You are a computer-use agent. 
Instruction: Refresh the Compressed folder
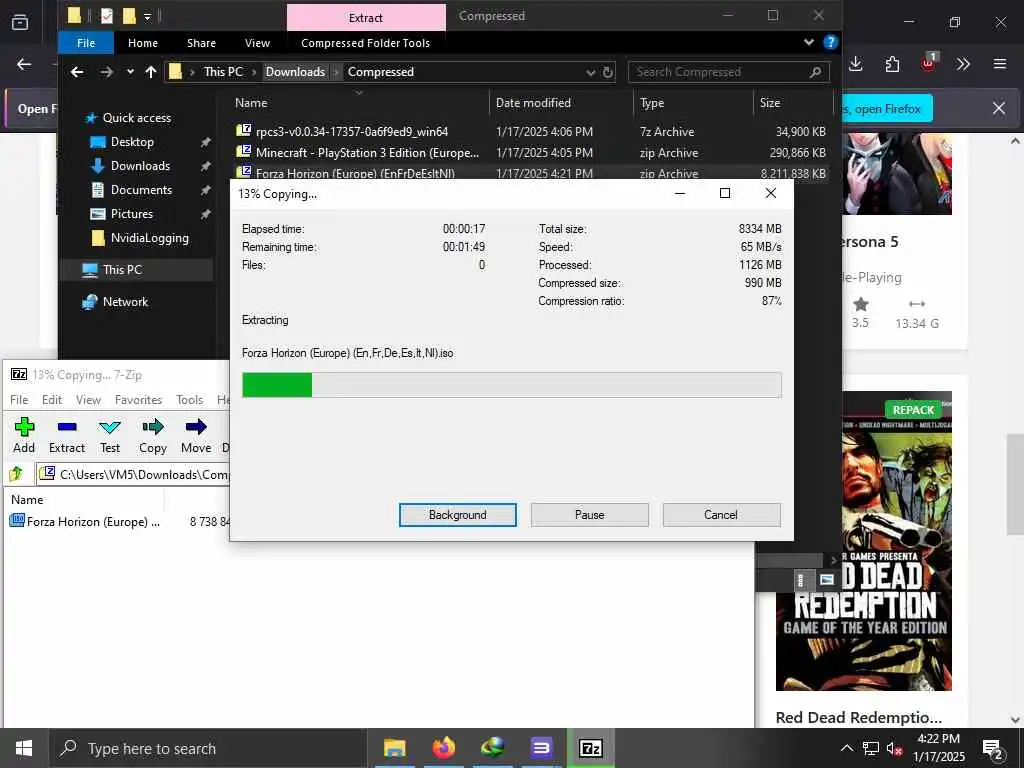tap(608, 72)
